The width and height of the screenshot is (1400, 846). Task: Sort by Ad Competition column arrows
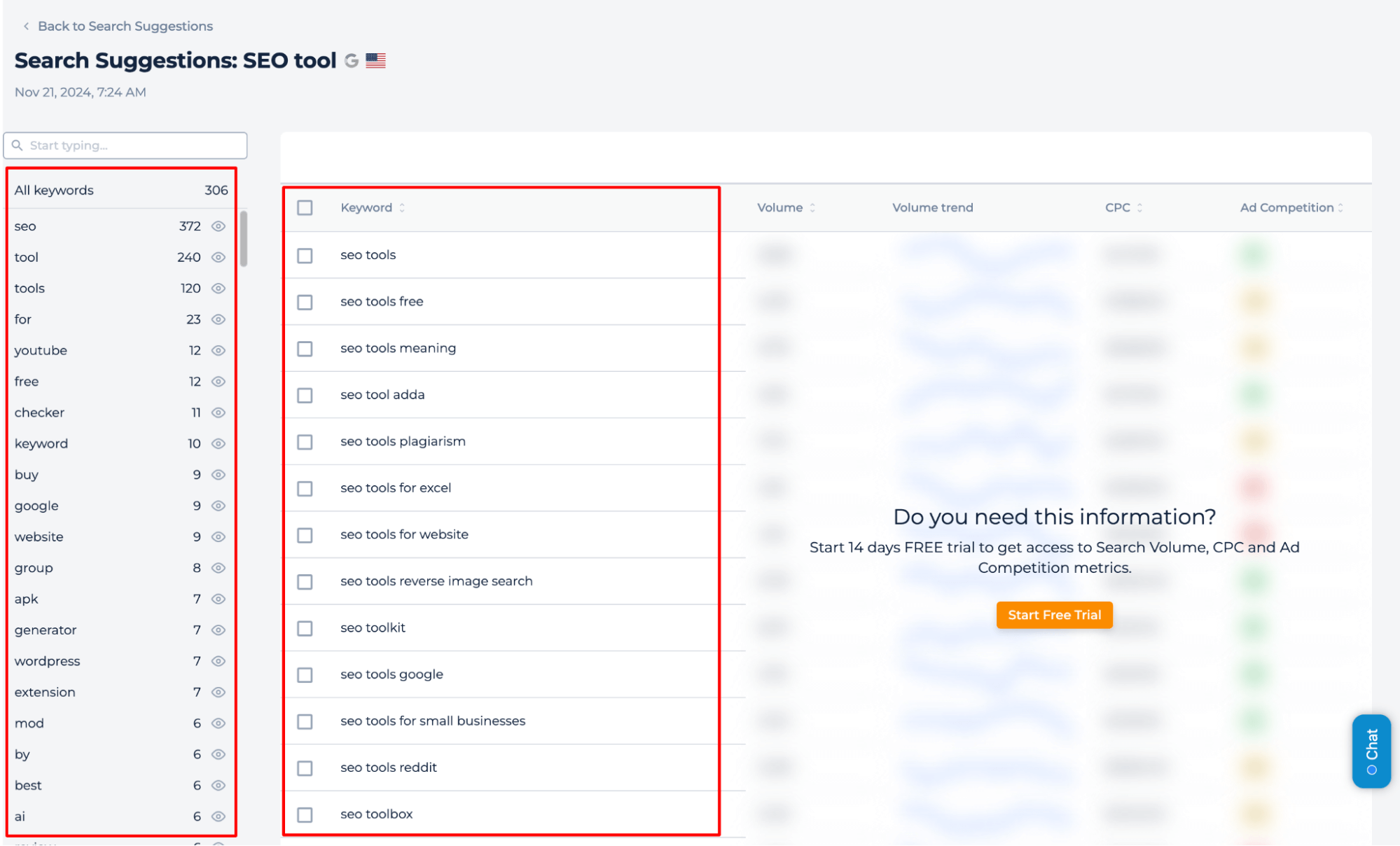click(x=1340, y=208)
